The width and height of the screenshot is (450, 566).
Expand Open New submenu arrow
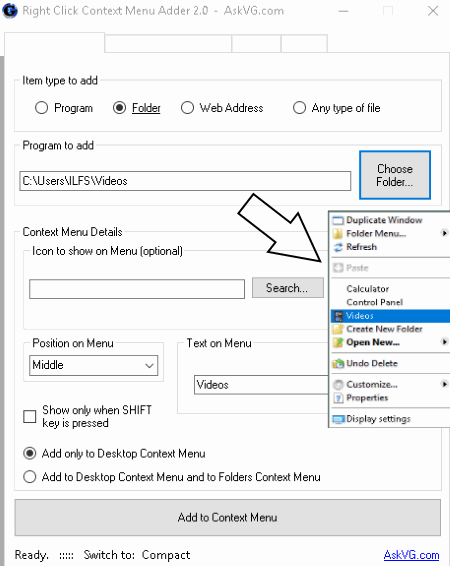pos(445,342)
